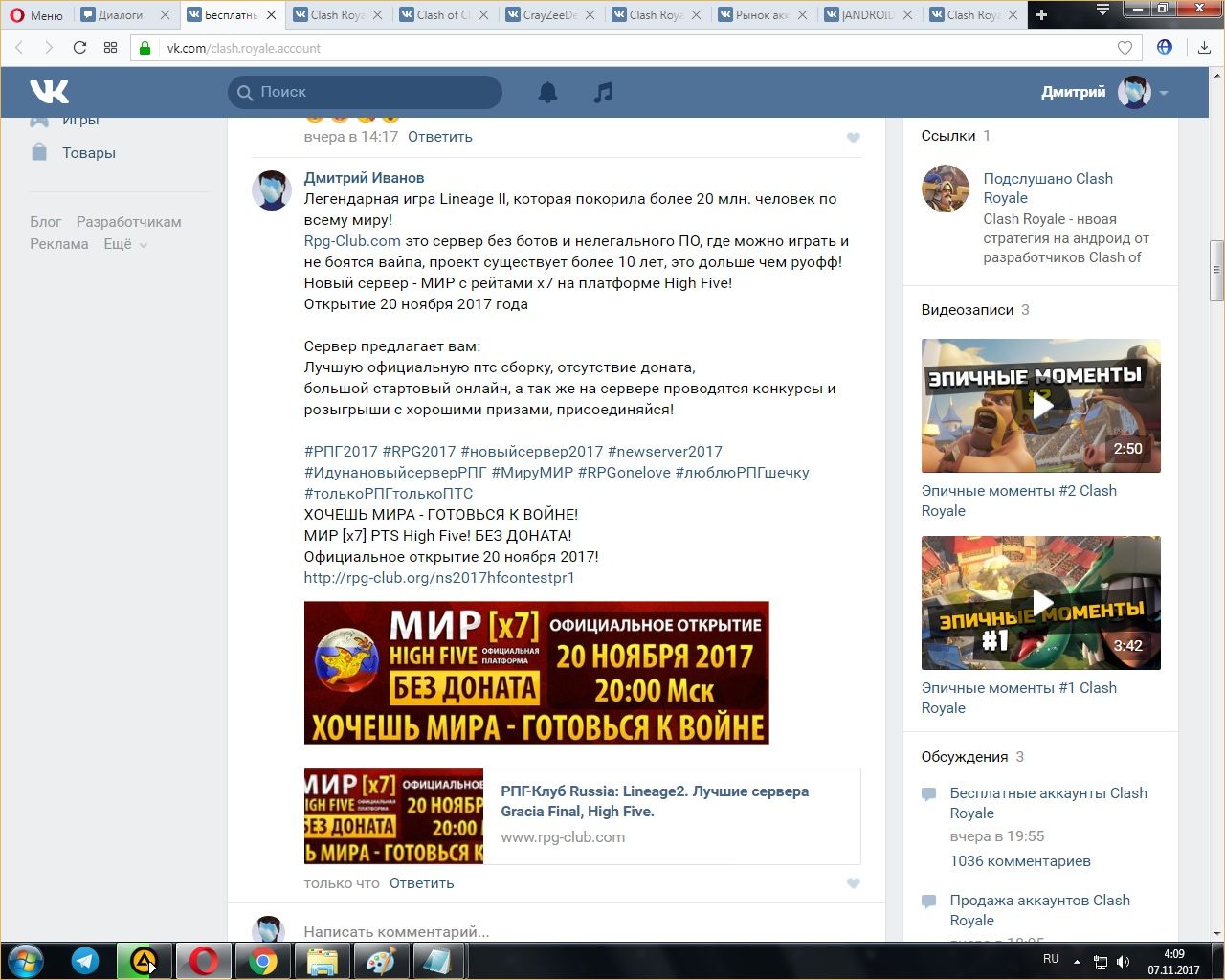
Task: Click Ответить under только что comment
Action: (421, 883)
